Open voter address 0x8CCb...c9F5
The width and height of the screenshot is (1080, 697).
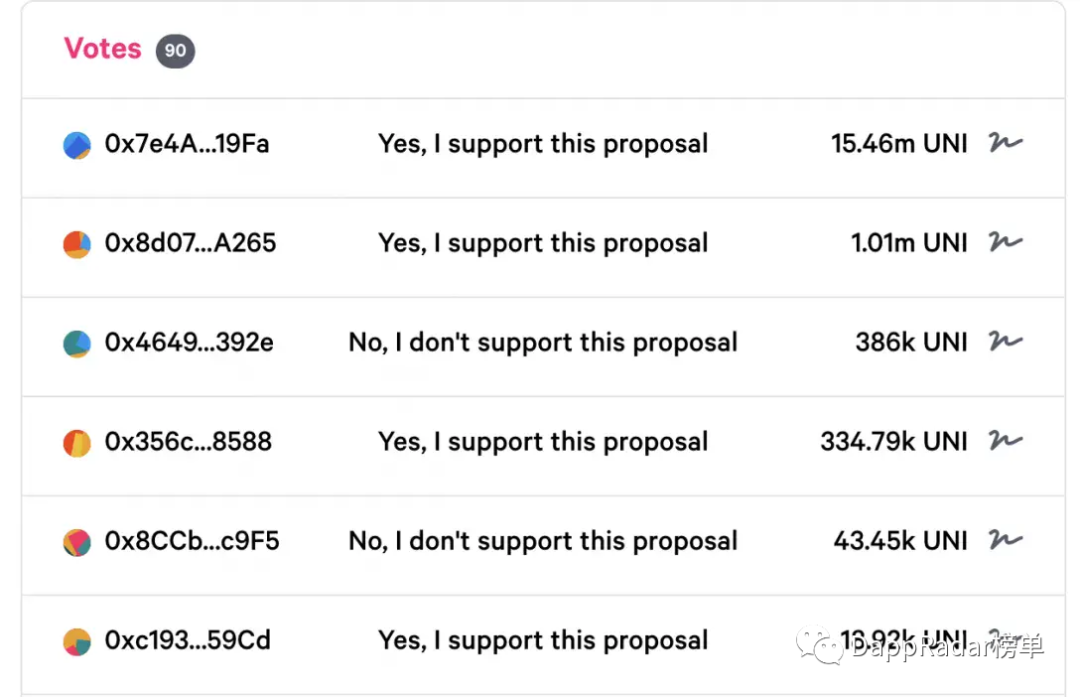click(x=192, y=541)
